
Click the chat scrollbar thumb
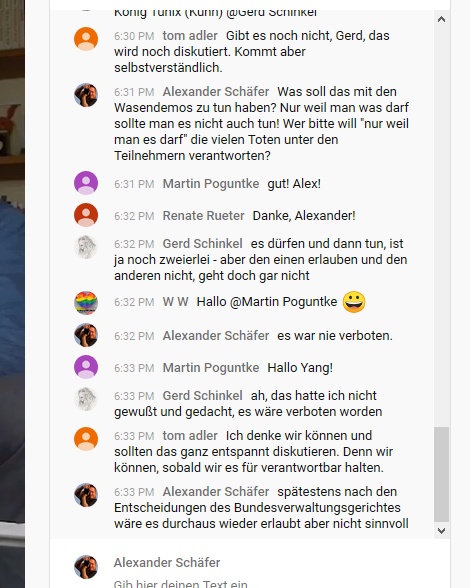(x=441, y=474)
